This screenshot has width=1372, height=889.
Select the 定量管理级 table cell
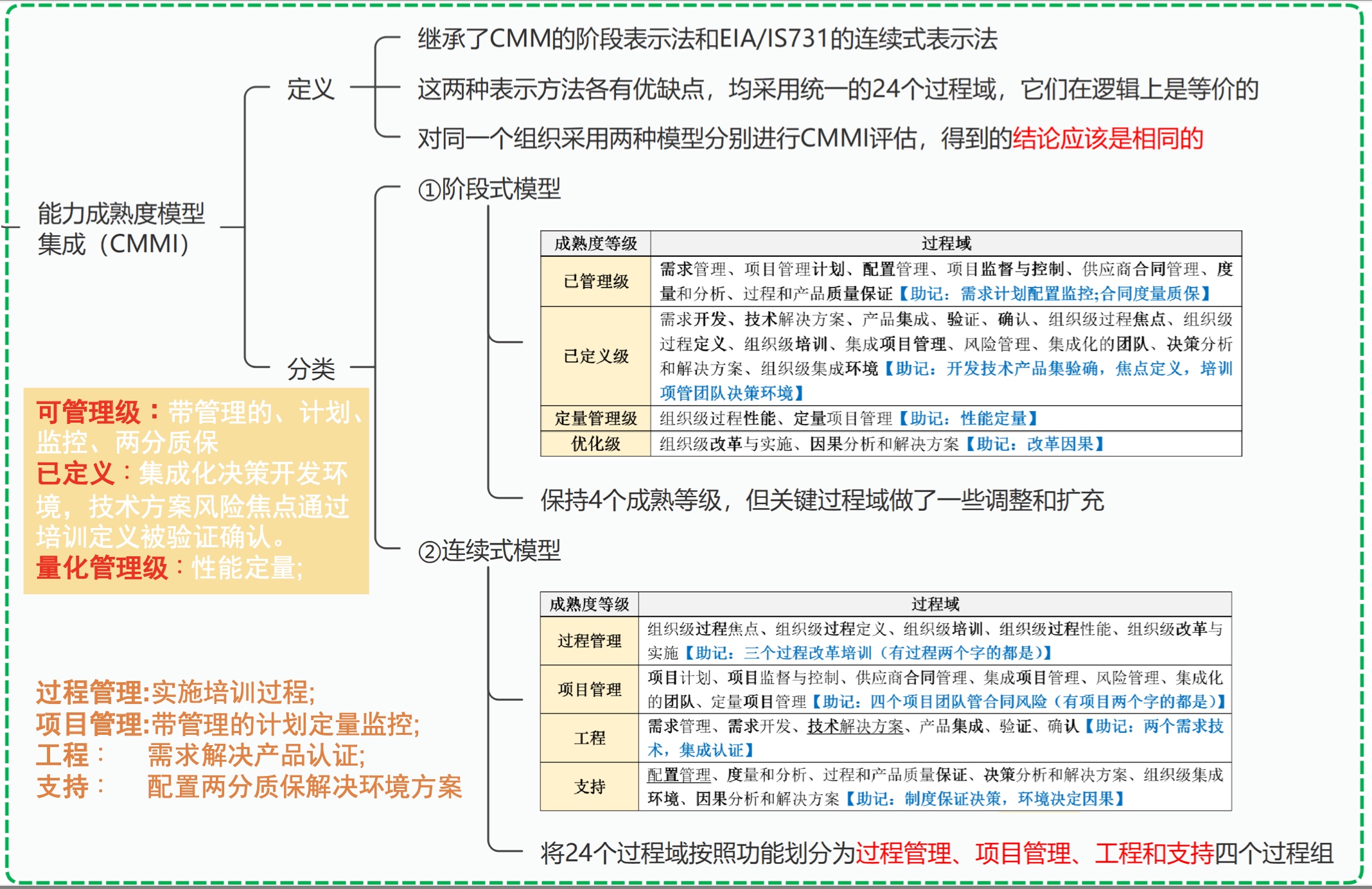pos(595,418)
